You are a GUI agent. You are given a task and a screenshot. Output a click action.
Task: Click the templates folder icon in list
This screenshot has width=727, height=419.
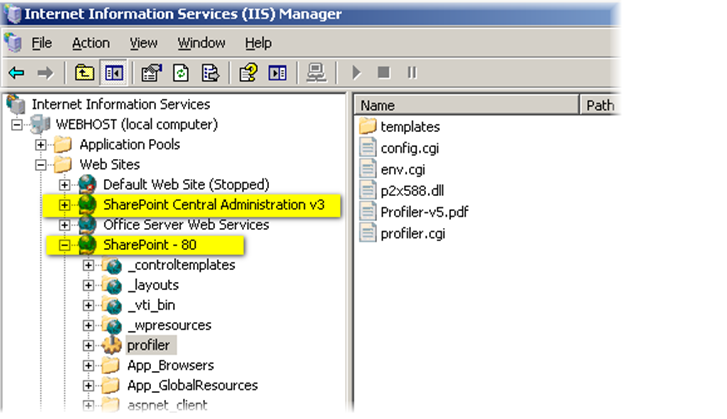[368, 126]
